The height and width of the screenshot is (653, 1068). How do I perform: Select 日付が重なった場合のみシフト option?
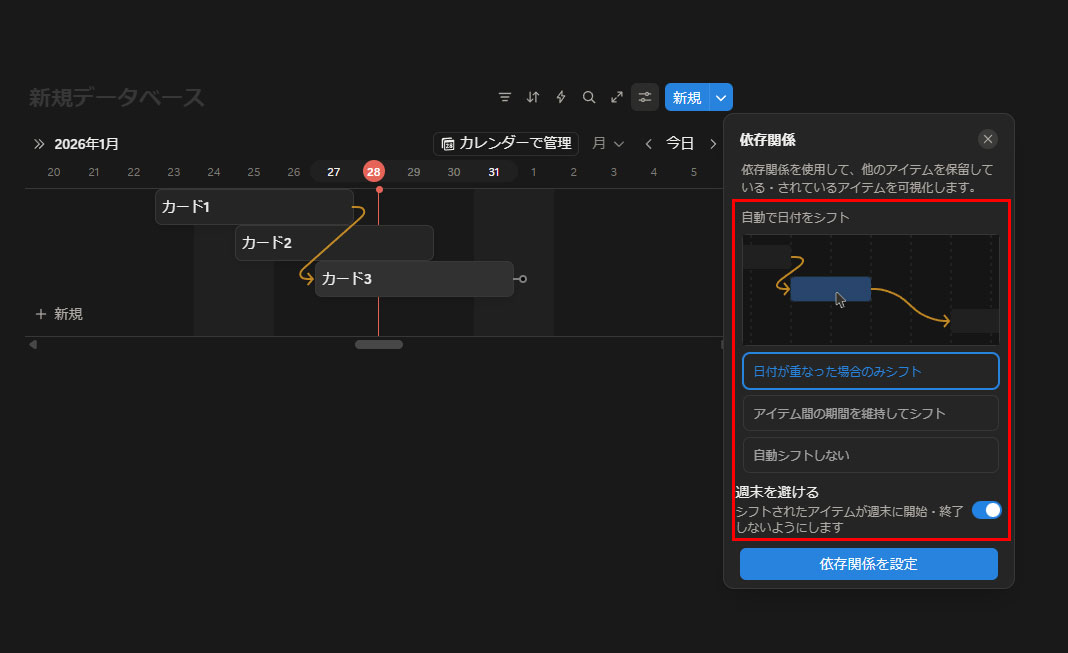(870, 371)
